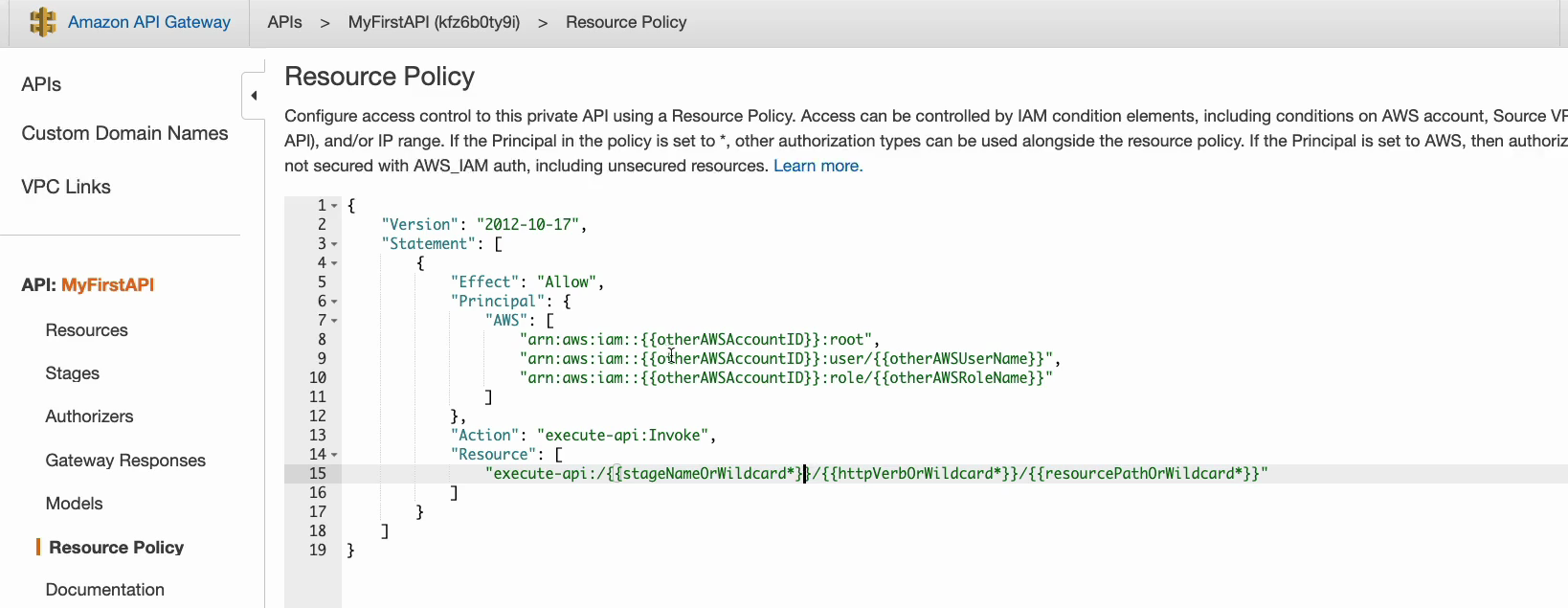Click the "2012-10-17" value
Viewport: 1568px width, 608px height.
527,224
